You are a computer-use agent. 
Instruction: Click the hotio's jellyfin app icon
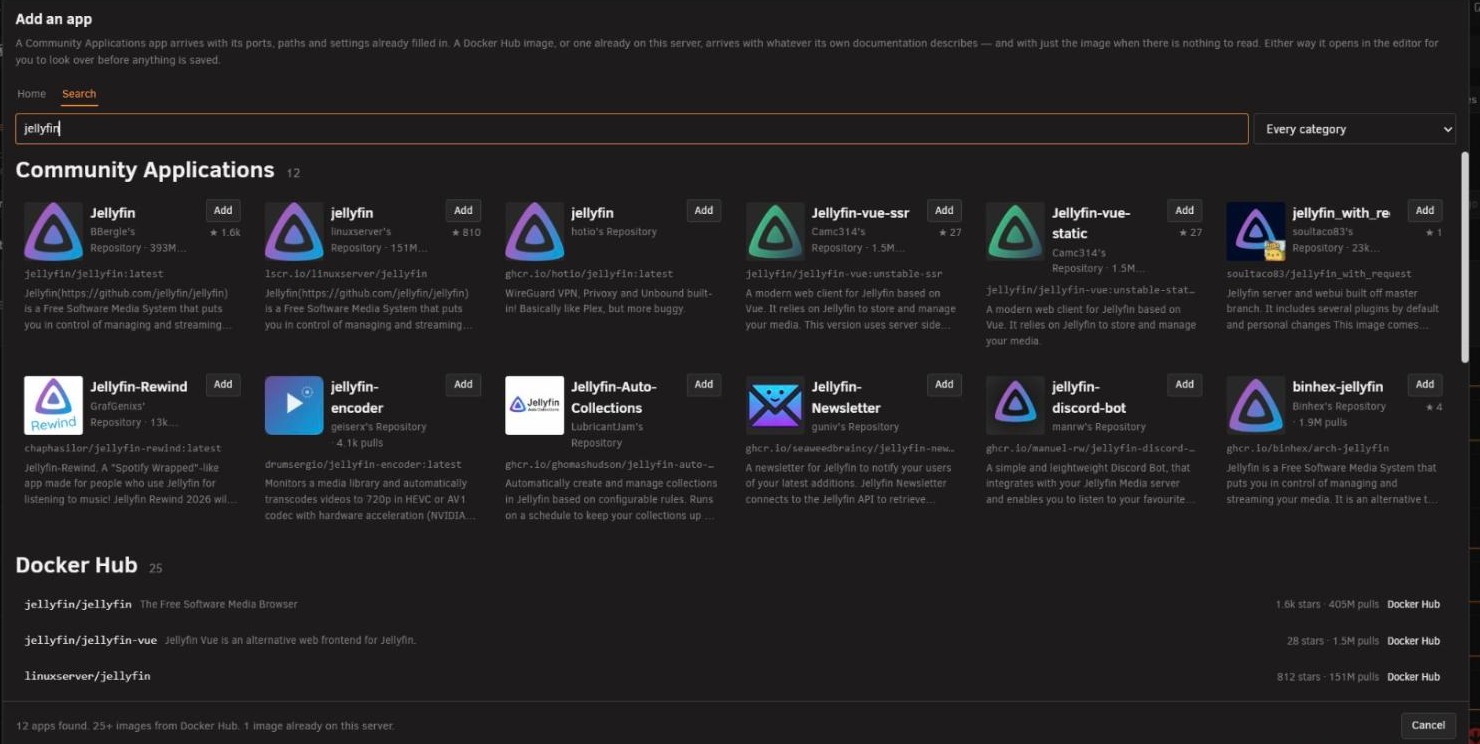535,231
